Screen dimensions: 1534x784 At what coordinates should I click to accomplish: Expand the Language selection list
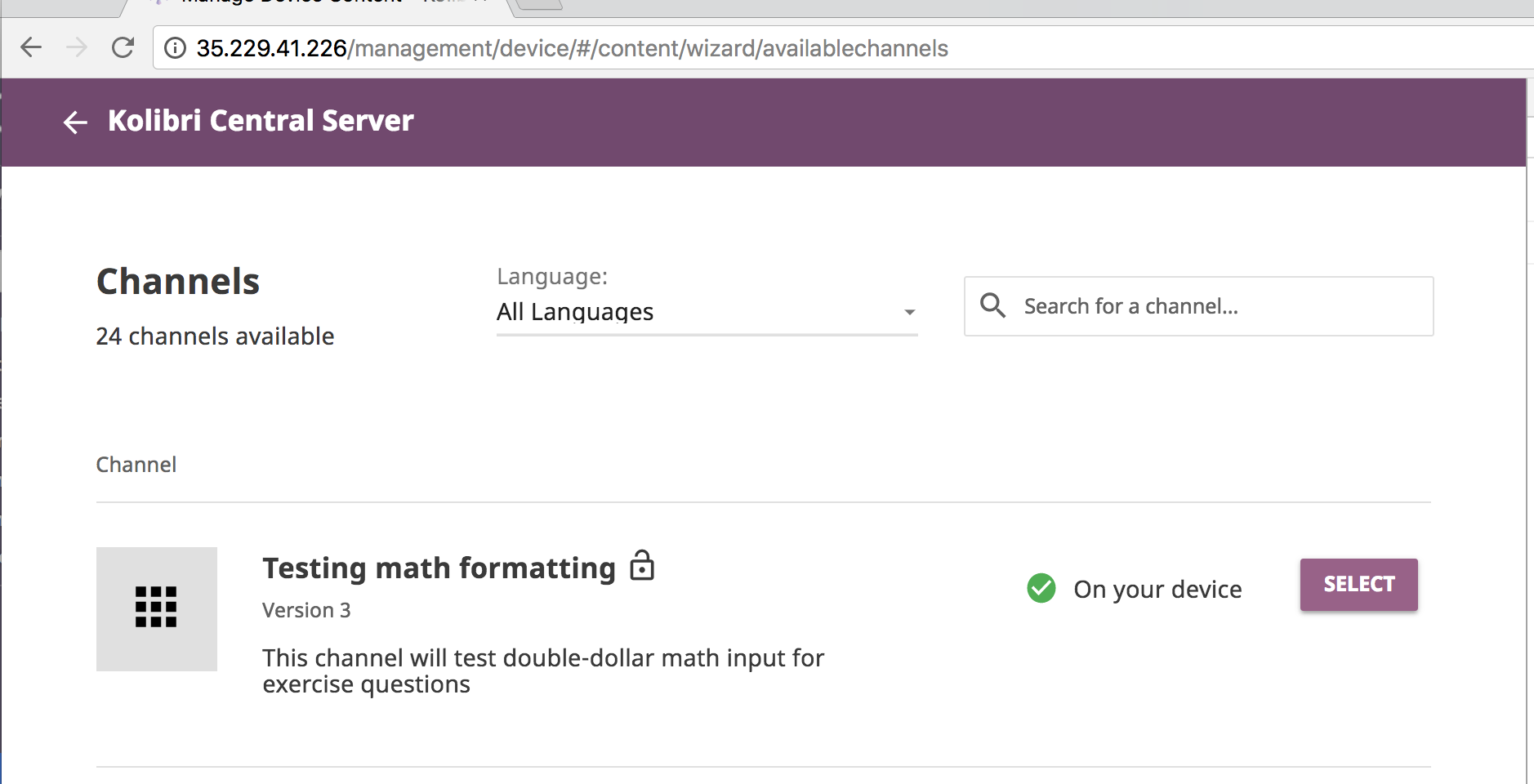707,311
